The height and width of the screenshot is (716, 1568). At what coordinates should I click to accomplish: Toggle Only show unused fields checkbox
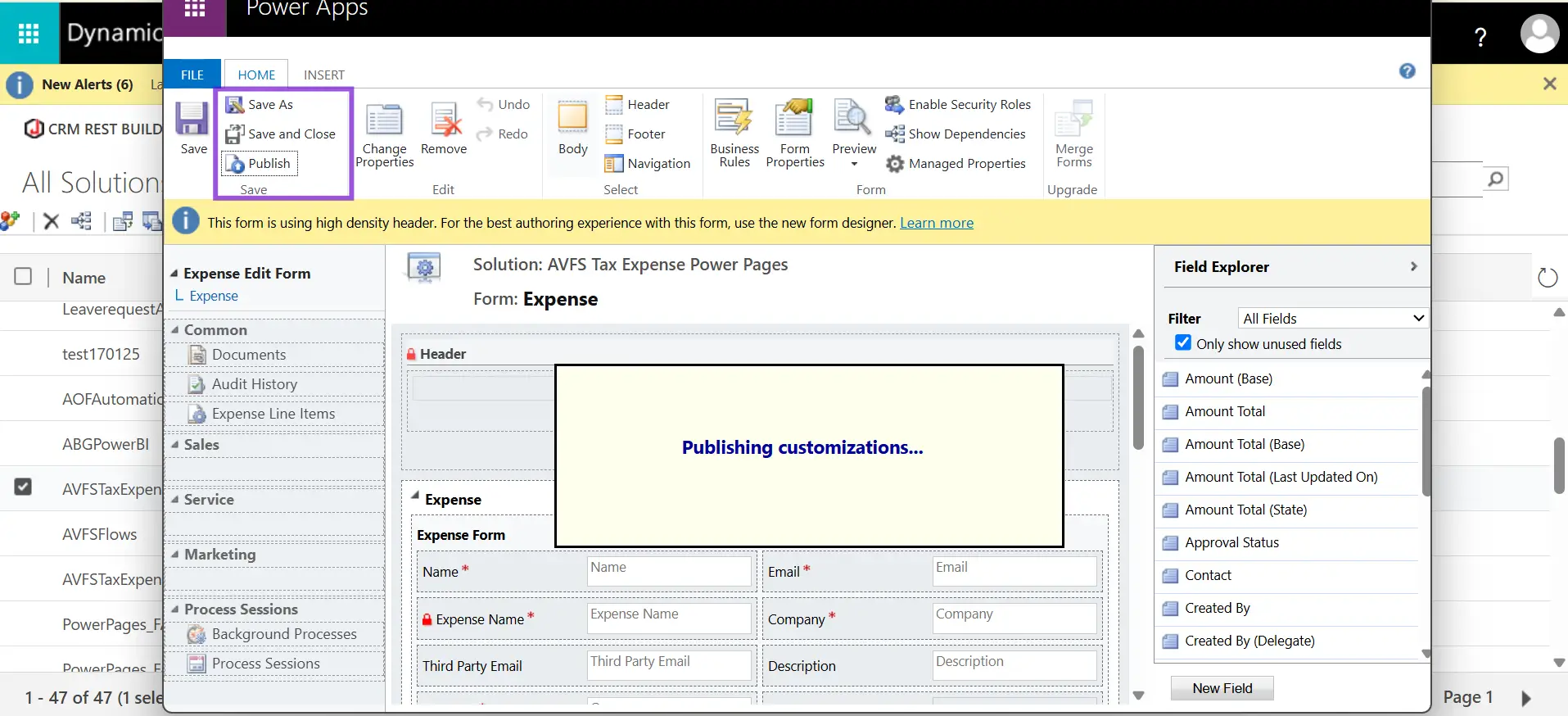[1183, 343]
